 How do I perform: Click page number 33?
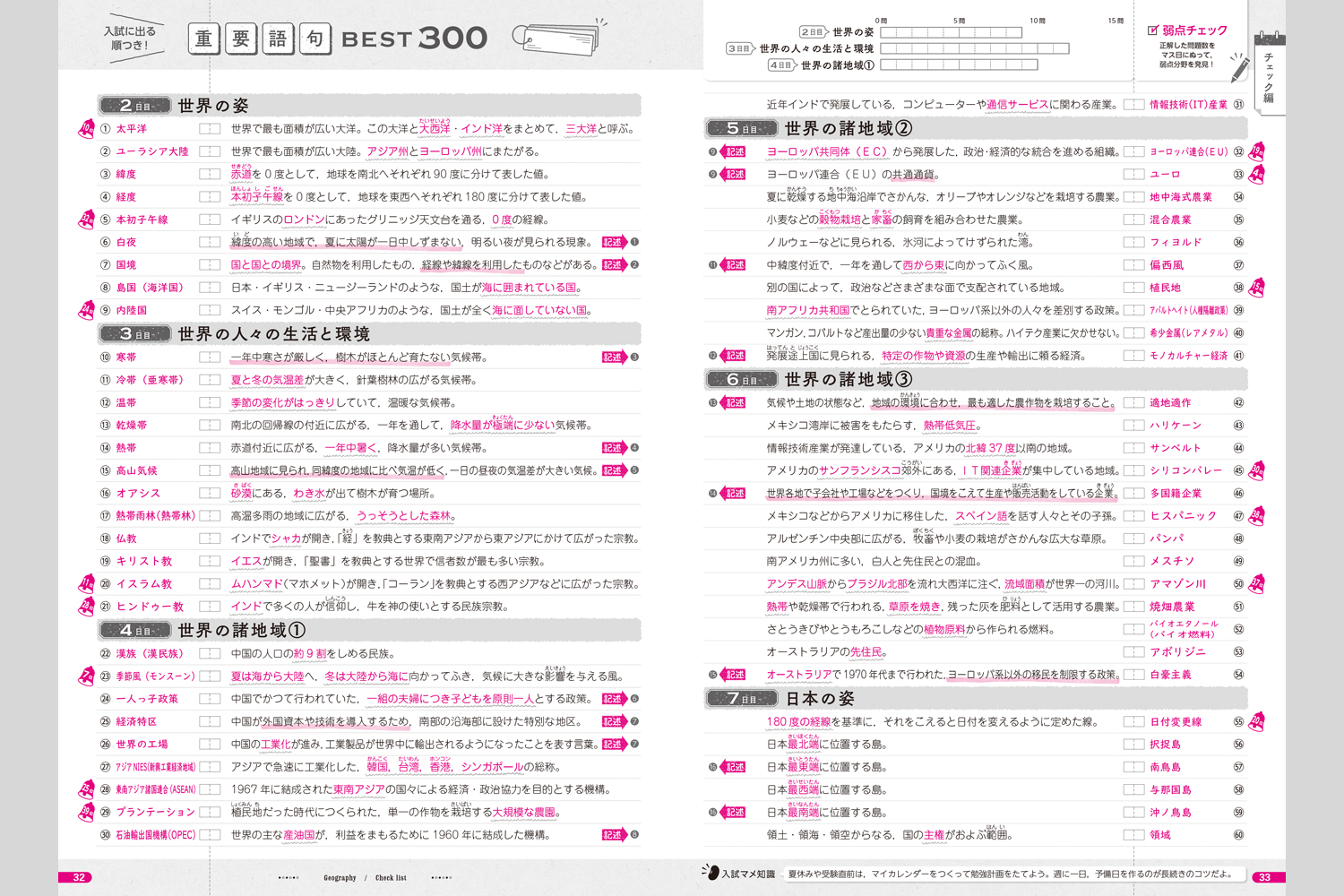coord(1264,877)
